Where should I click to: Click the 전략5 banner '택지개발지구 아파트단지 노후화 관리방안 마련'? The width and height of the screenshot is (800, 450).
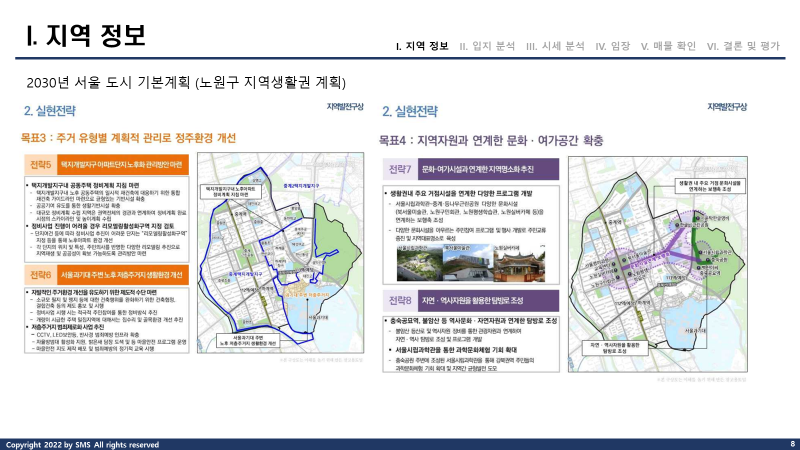pos(123,165)
